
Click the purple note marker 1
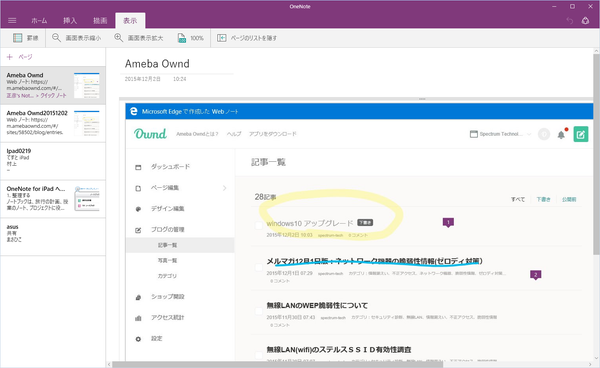click(448, 222)
